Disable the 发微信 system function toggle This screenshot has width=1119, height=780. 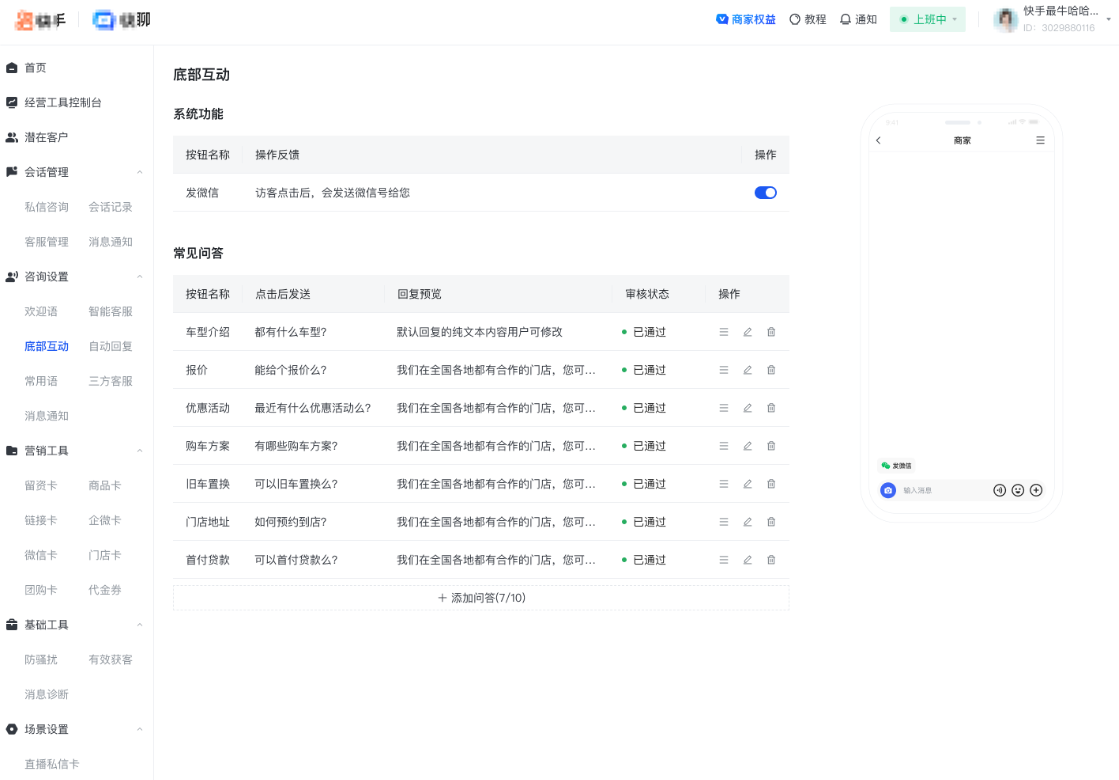(765, 192)
